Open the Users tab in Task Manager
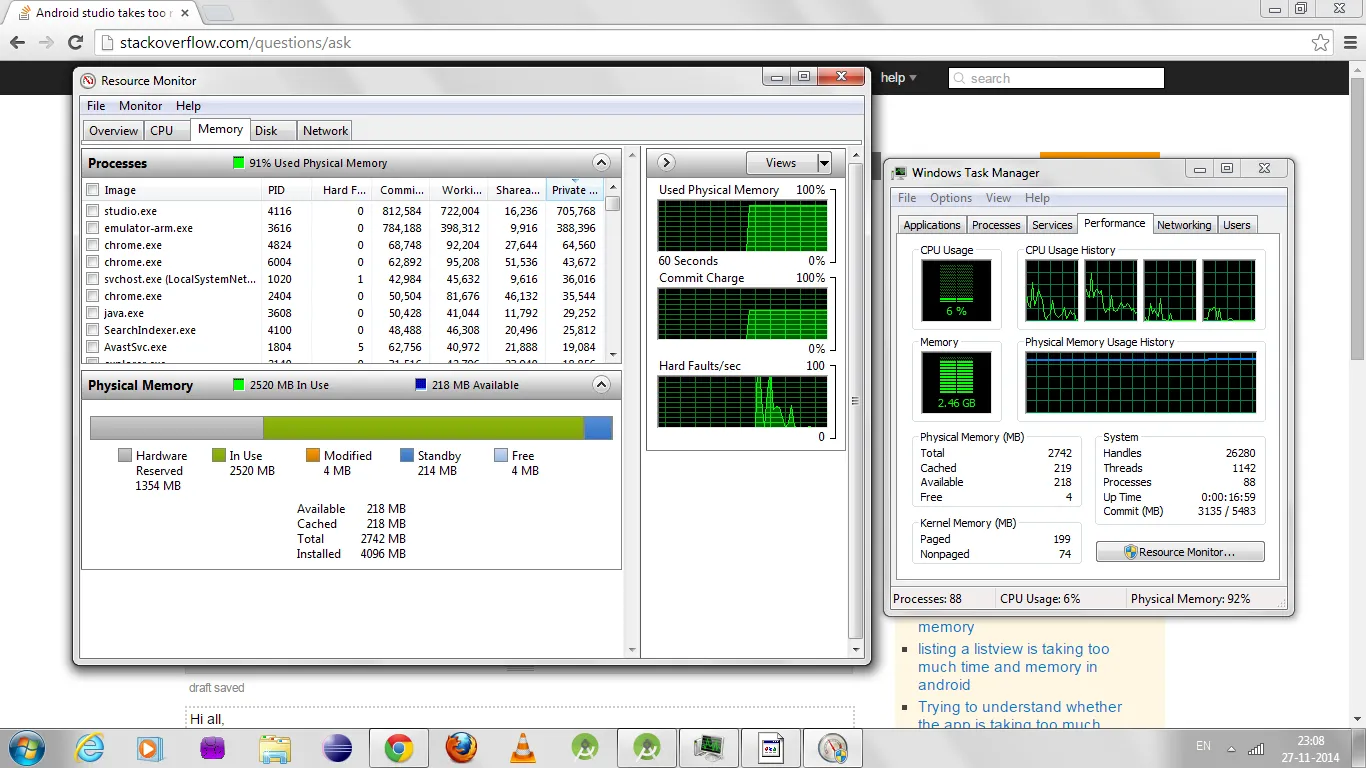The image size is (1366, 768). [1237, 225]
